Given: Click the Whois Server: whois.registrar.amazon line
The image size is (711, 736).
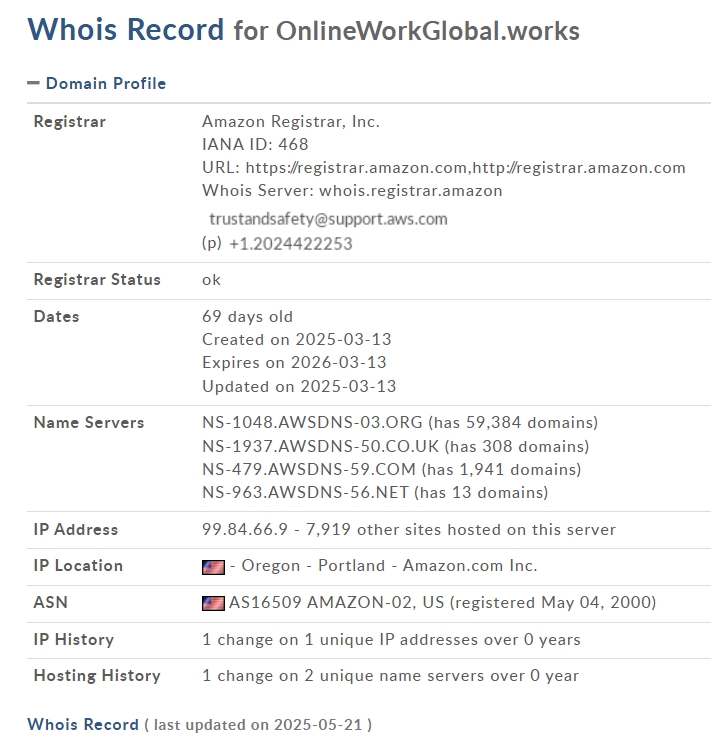Looking at the screenshot, I should click(x=352, y=191).
